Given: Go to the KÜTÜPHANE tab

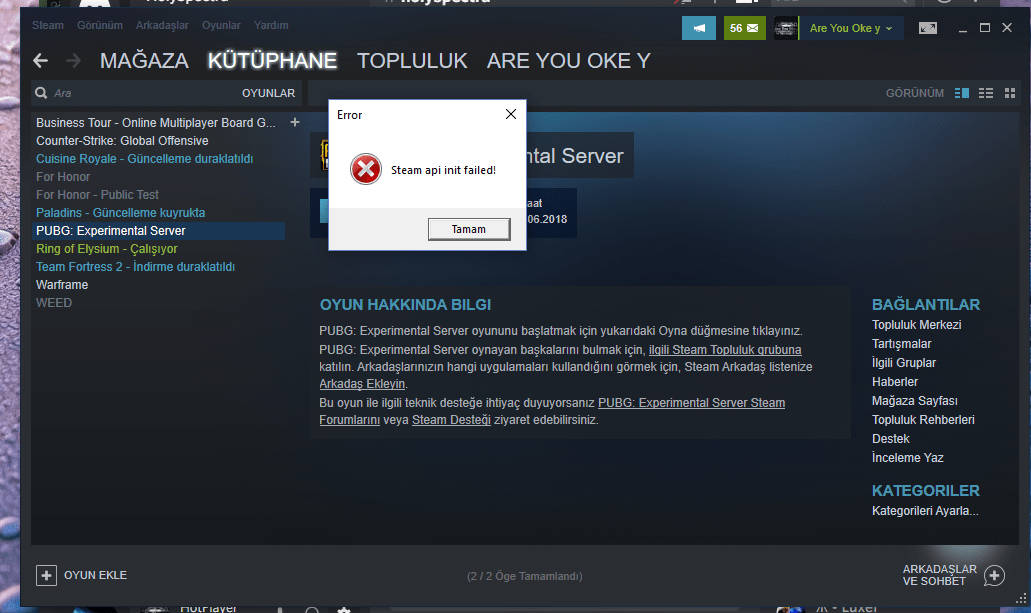Looking at the screenshot, I should tap(272, 61).
